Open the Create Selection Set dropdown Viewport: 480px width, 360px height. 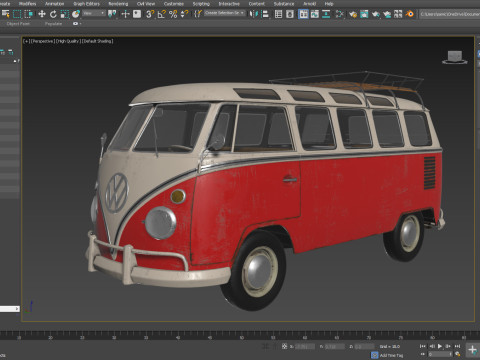coord(225,13)
